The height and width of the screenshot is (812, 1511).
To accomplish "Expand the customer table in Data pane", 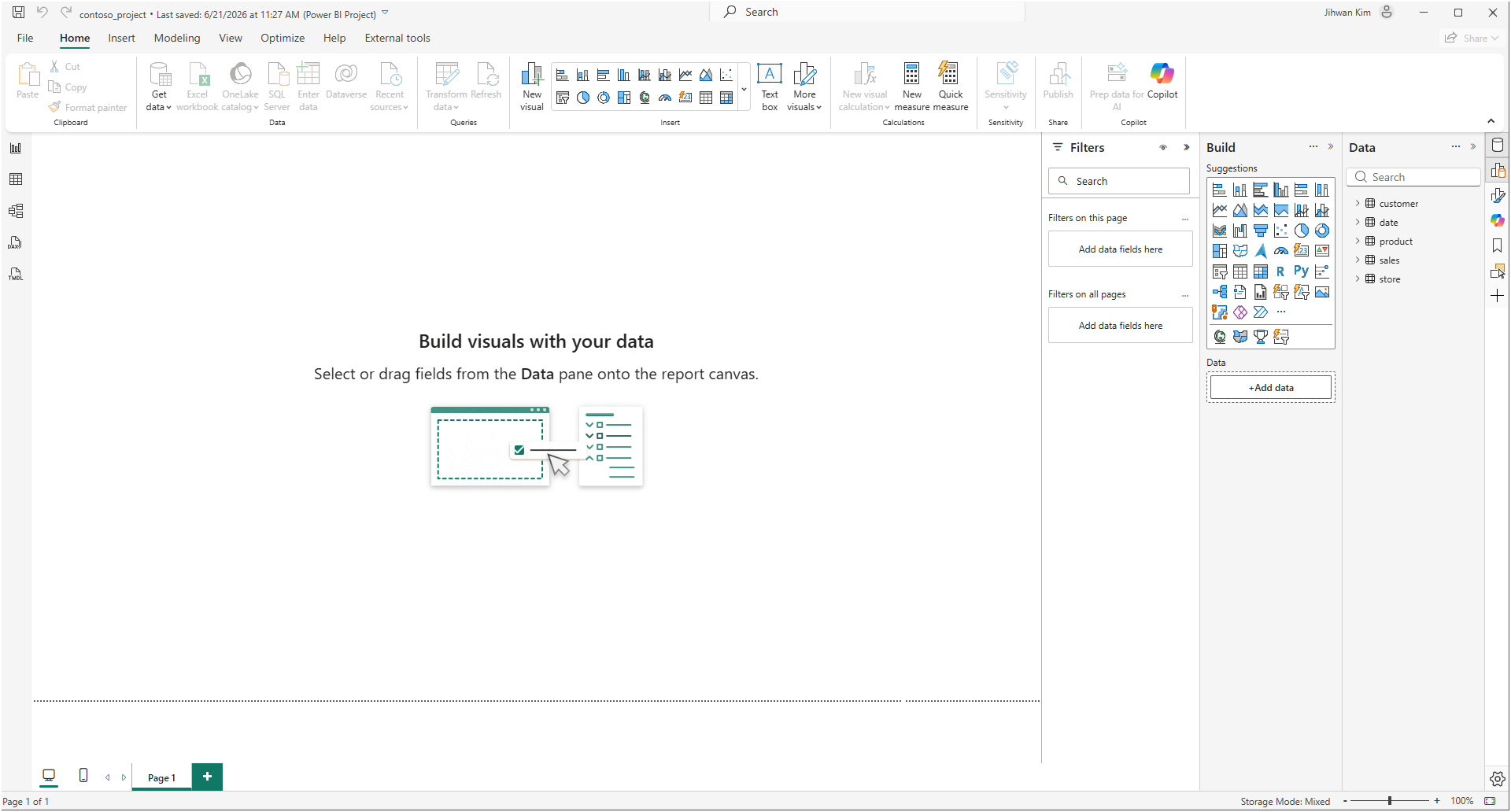I will pos(1358,204).
